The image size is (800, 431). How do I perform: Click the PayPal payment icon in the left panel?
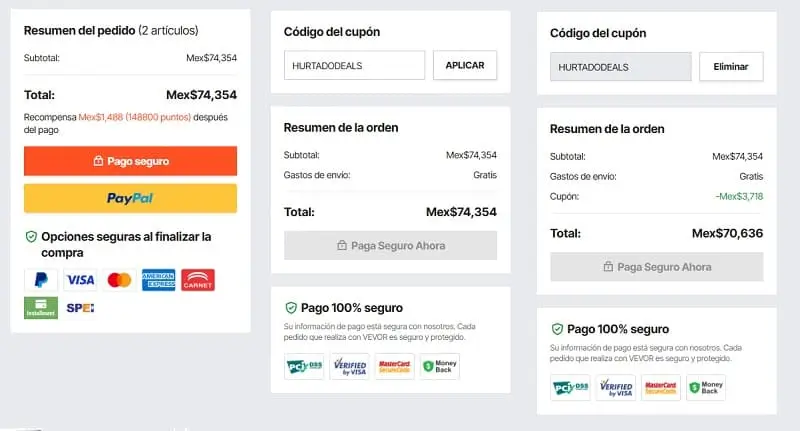point(41,280)
